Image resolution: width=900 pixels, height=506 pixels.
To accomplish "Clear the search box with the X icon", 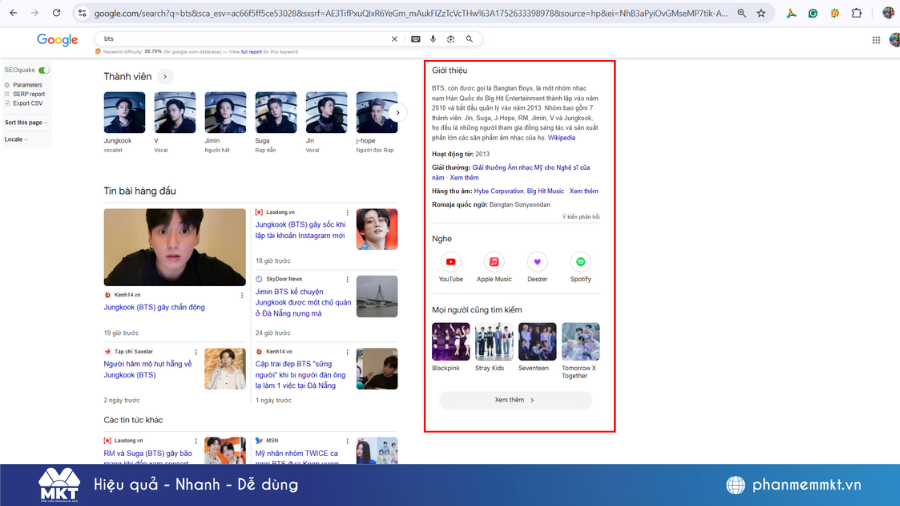I will coord(394,39).
